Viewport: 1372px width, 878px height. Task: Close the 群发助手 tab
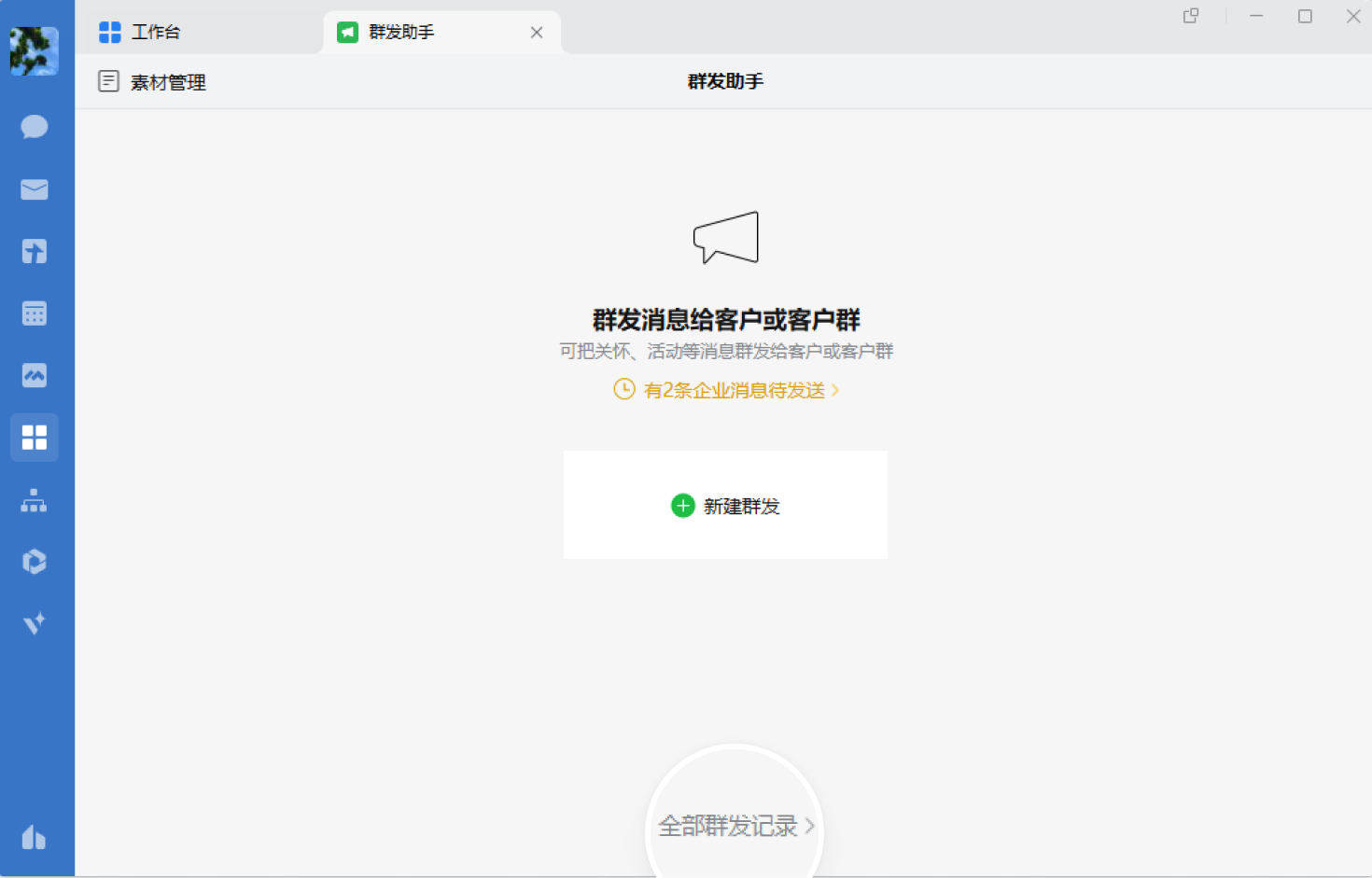point(537,33)
